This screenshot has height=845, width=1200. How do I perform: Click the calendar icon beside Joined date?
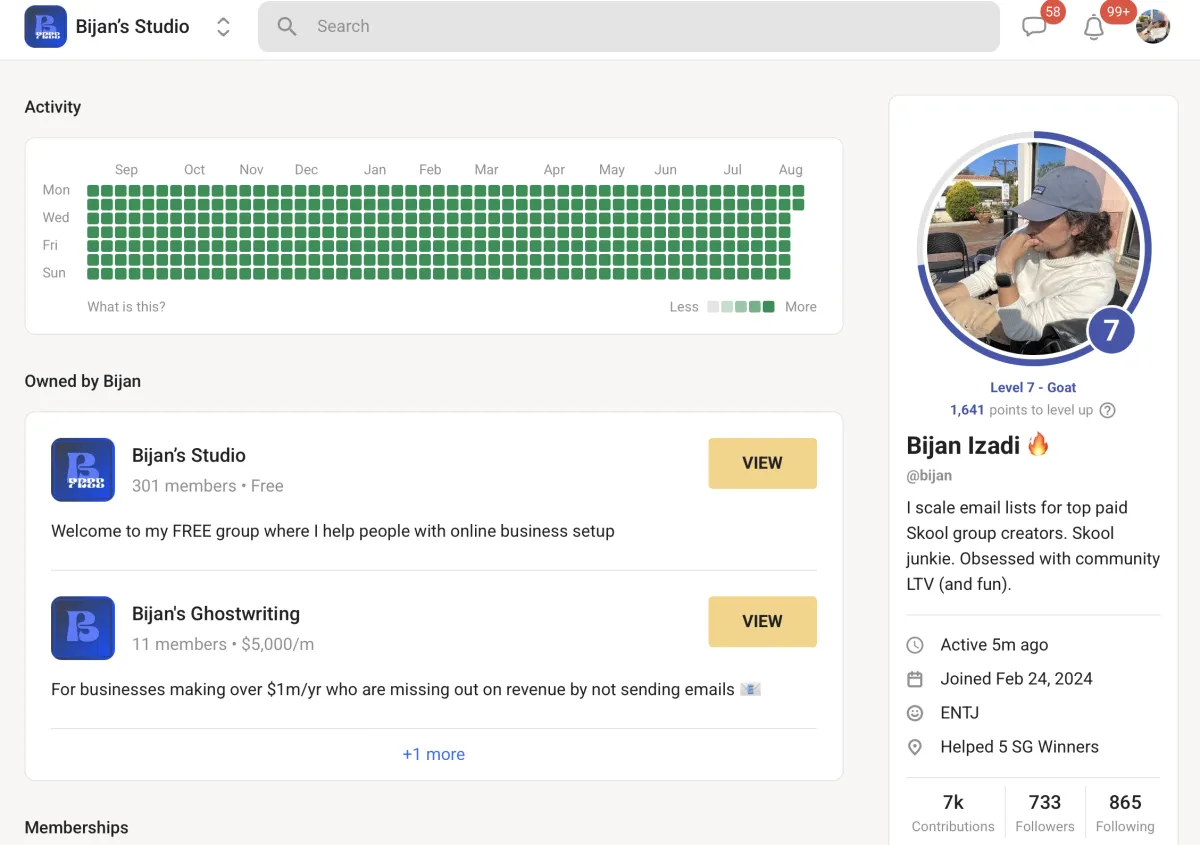[915, 679]
